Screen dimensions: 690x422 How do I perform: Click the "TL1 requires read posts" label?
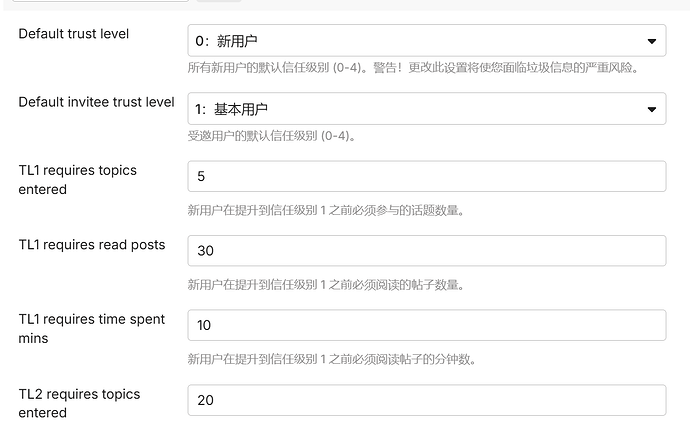[92, 244]
